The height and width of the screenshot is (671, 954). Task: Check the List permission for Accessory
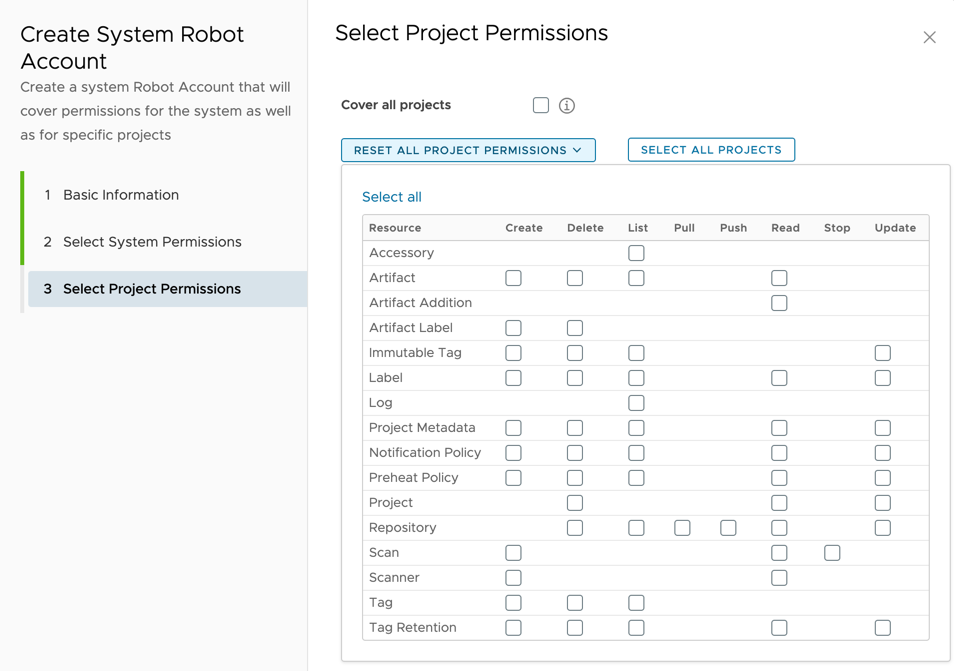(x=636, y=252)
